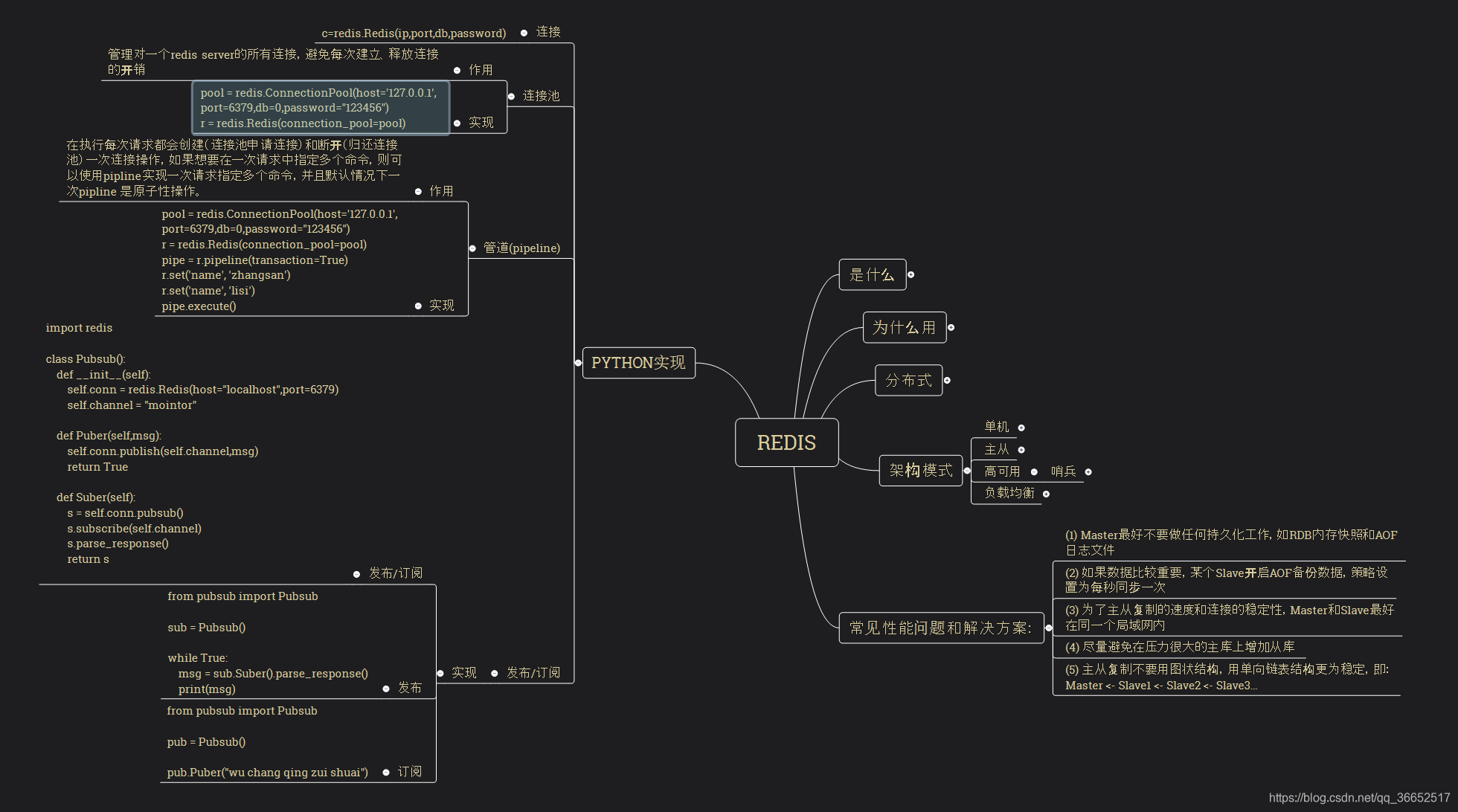Screen dimensions: 1458x812
Task: Select the 发布 subtopic label
Action: 409,688
